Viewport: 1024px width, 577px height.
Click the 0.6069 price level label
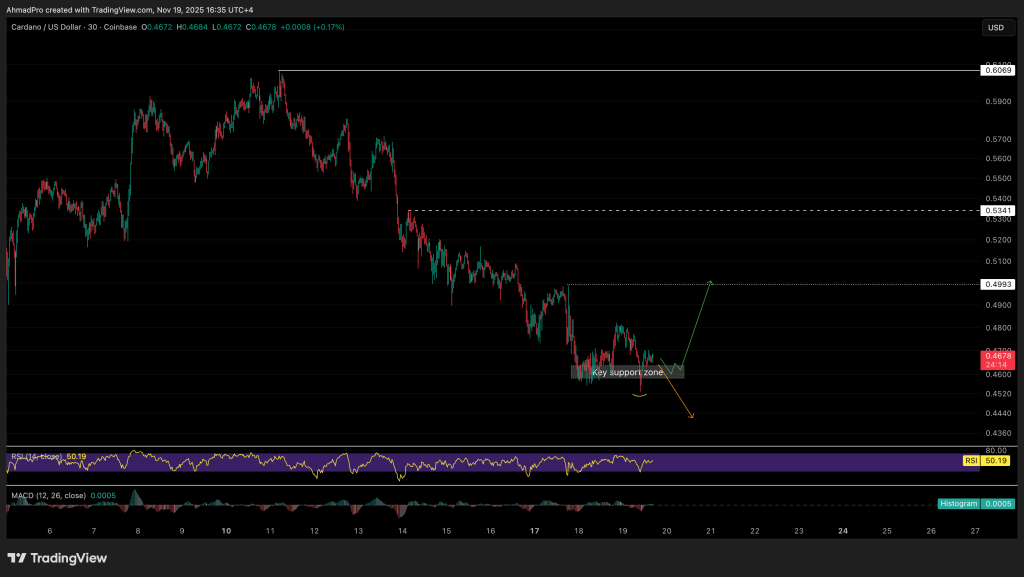(x=995, y=70)
